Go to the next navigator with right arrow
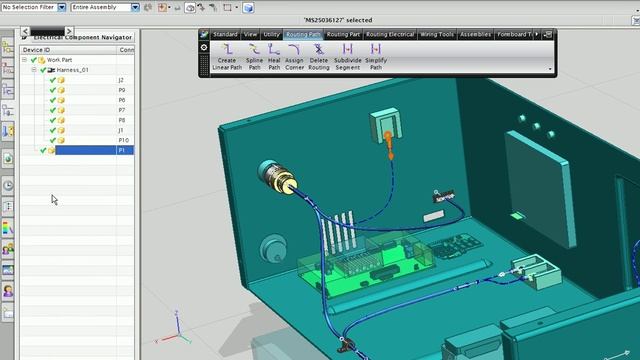Screen dimensions: 640x360 (69, 31)
